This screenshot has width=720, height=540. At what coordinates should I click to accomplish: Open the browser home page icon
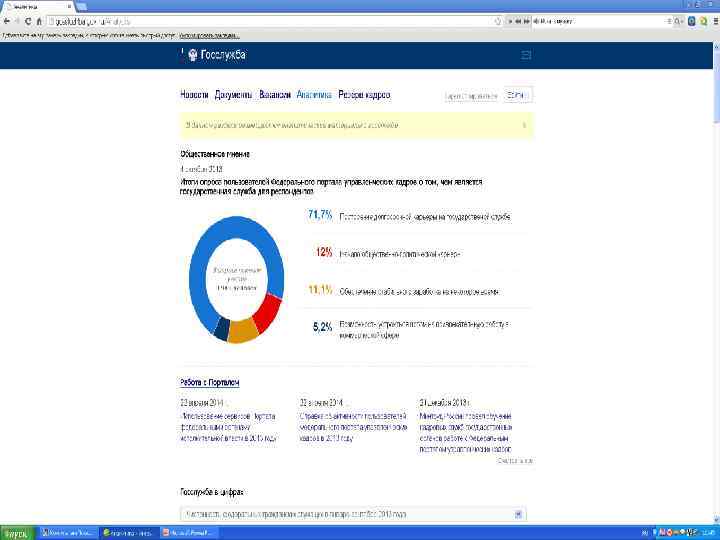click(39, 21)
